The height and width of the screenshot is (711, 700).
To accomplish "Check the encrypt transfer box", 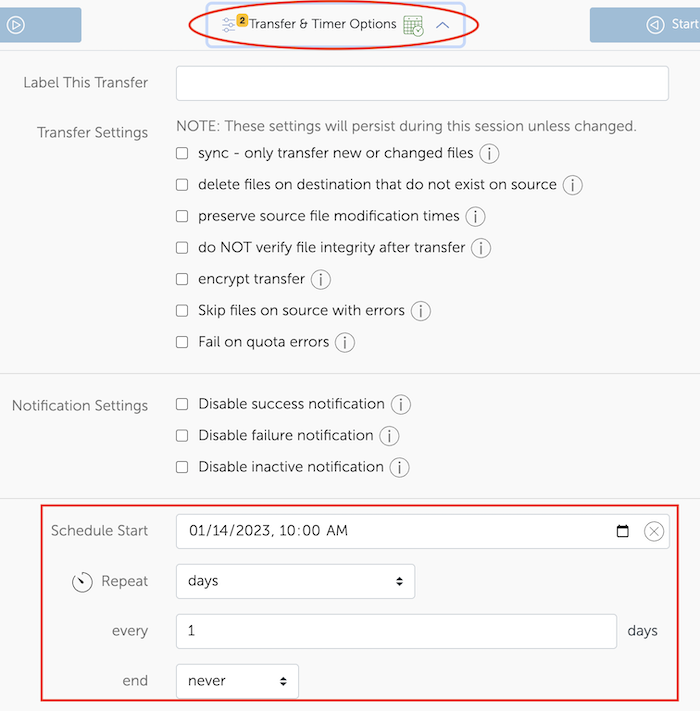I will (182, 279).
